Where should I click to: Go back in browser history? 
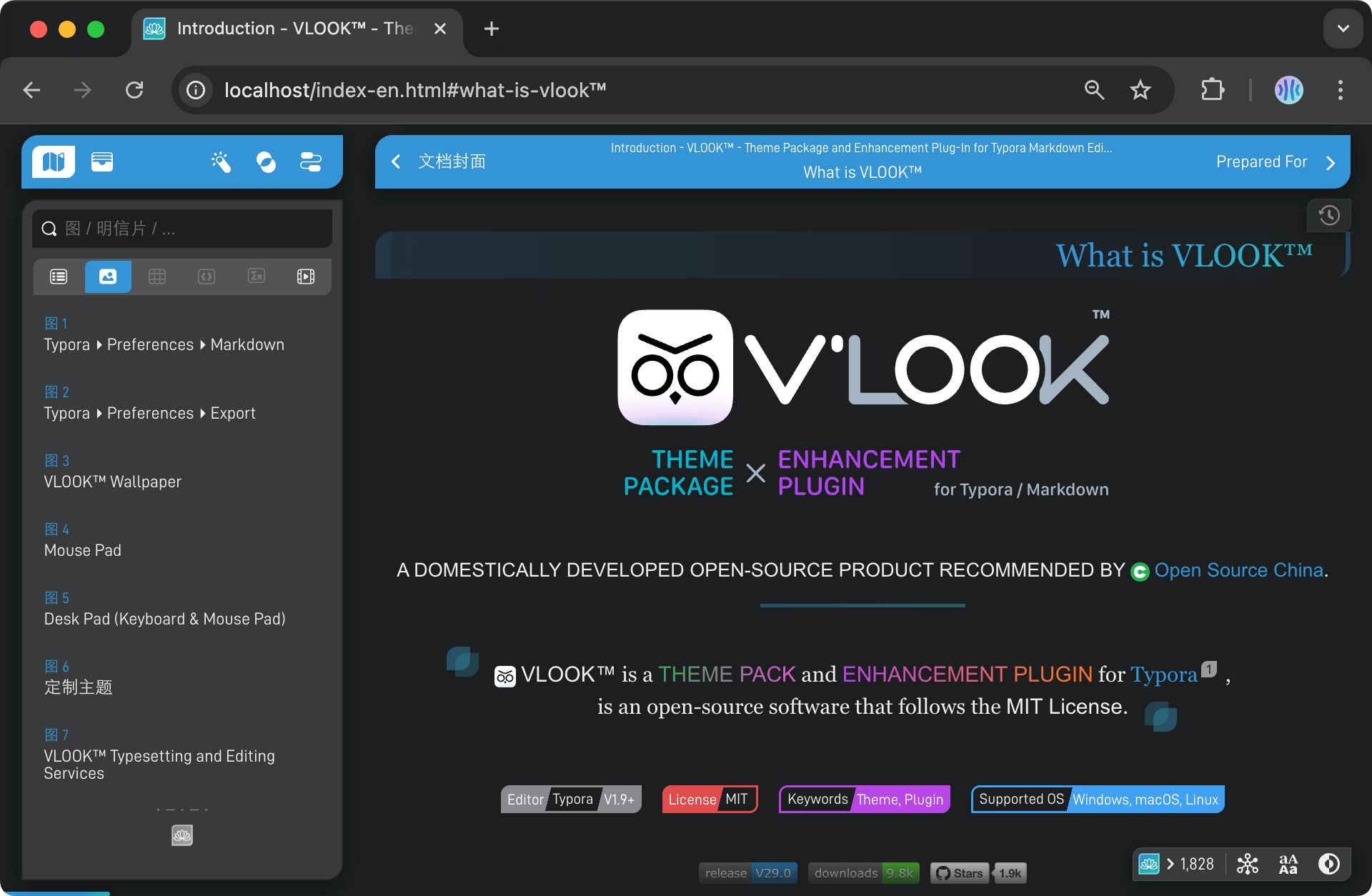click(32, 90)
